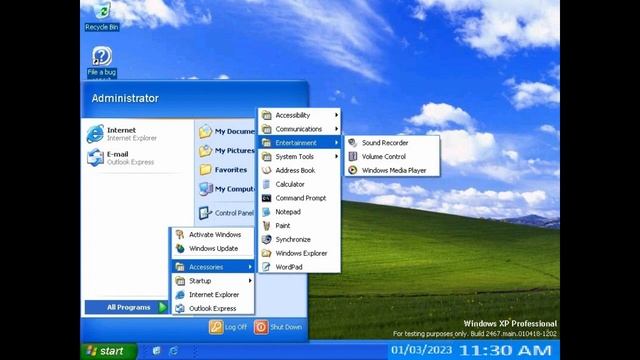Image resolution: width=640 pixels, height=360 pixels.
Task: Click the Log Off button
Action: point(228,327)
